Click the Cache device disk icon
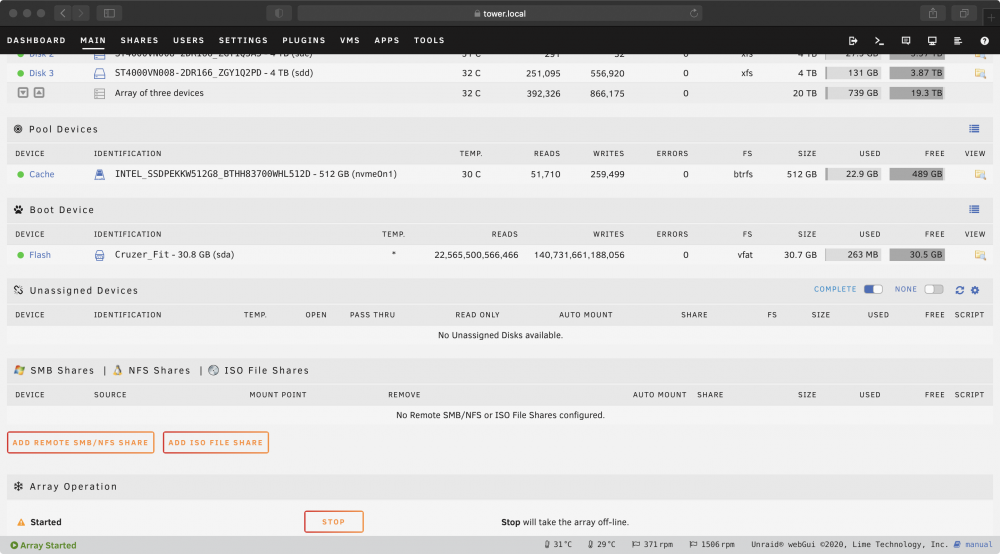Viewport: 1000px width, 554px height. (x=99, y=174)
